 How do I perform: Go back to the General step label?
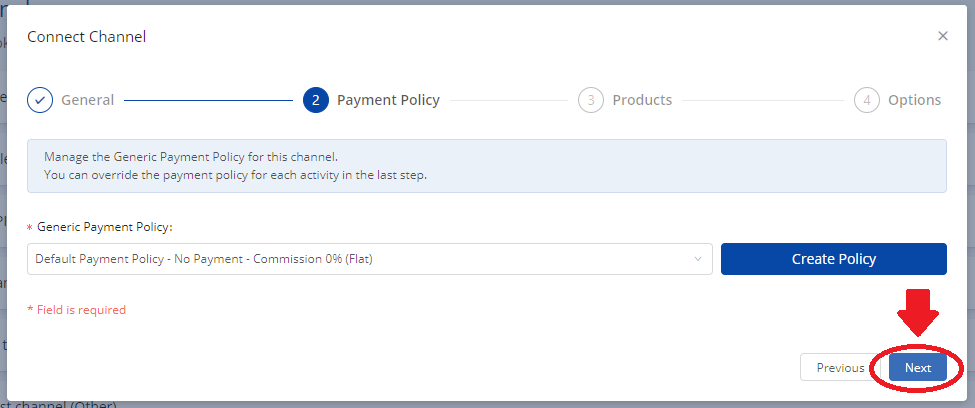pos(87,100)
